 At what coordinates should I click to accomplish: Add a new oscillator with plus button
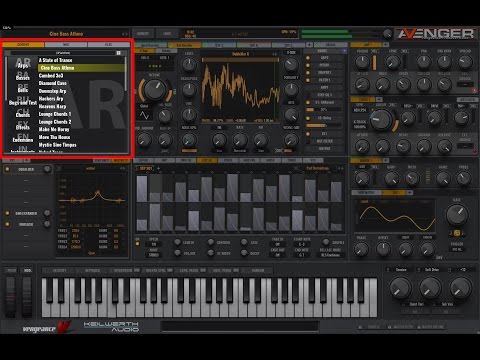(x=309, y=45)
